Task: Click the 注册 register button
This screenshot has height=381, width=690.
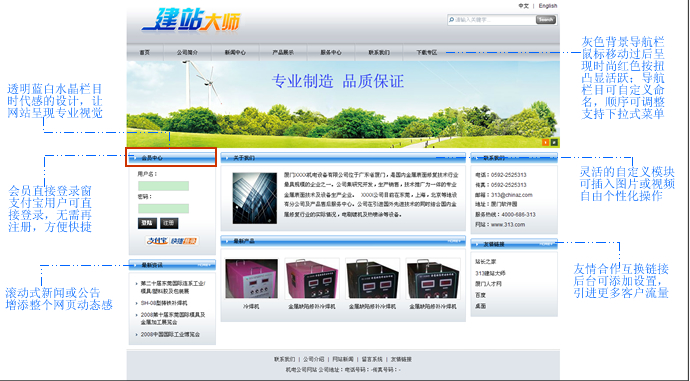Action: pos(169,223)
